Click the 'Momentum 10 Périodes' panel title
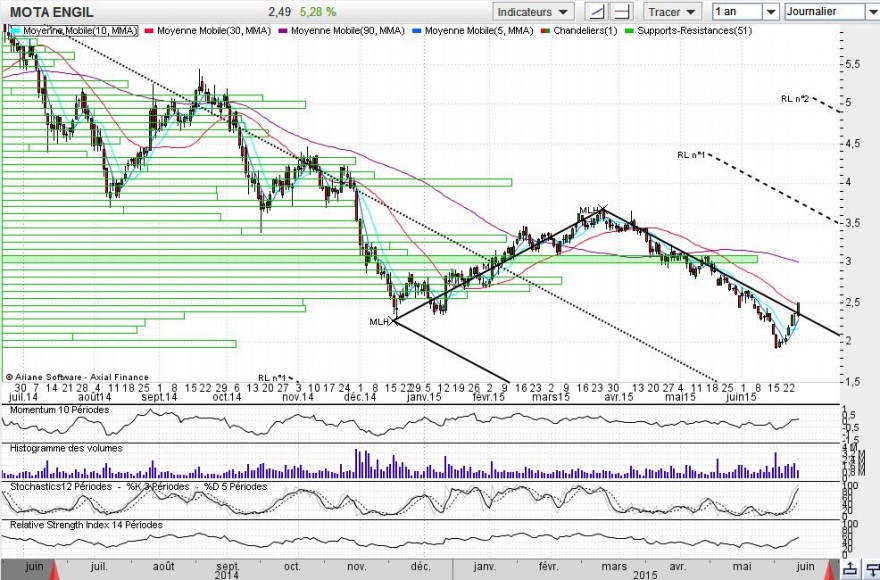 click(x=59, y=410)
